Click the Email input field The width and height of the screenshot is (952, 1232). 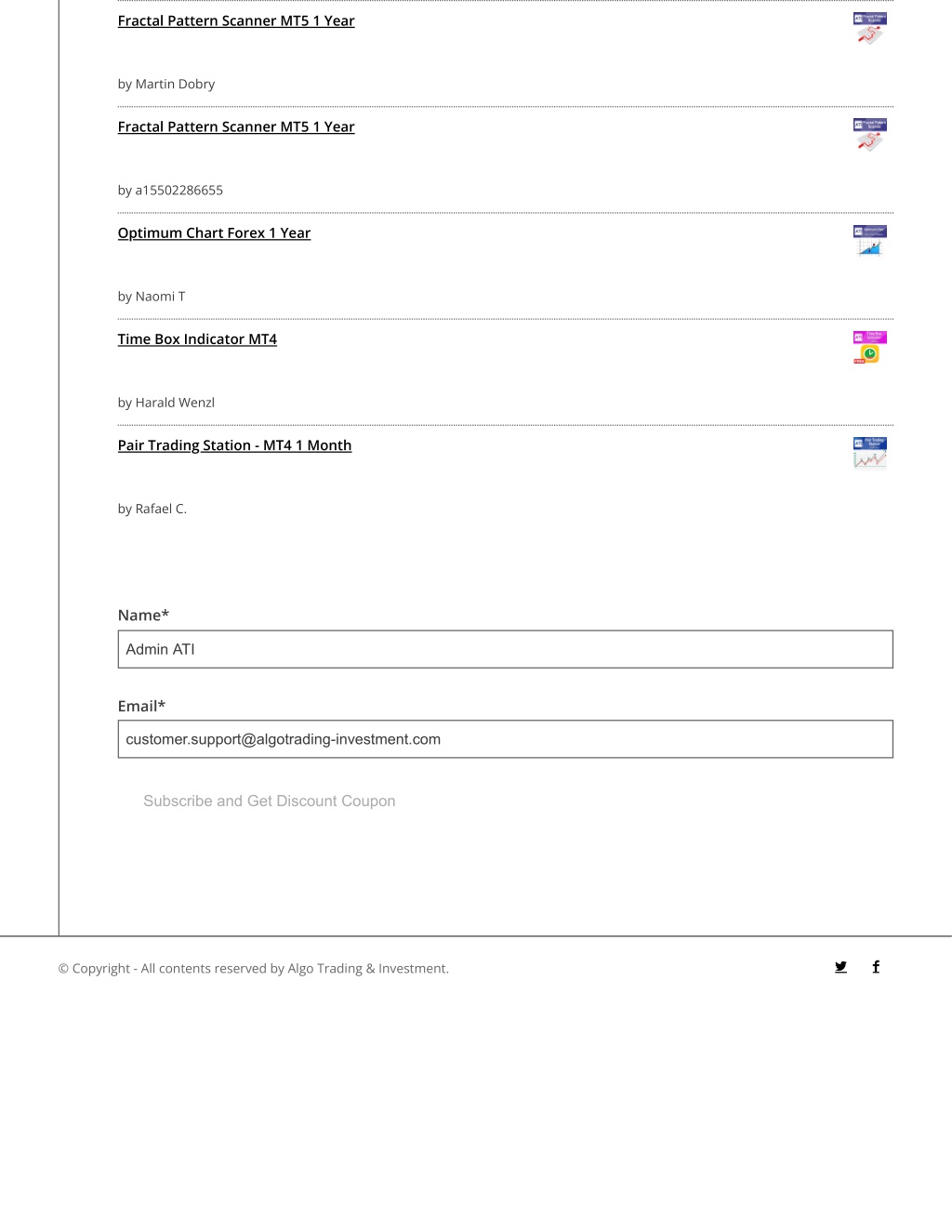(x=505, y=739)
